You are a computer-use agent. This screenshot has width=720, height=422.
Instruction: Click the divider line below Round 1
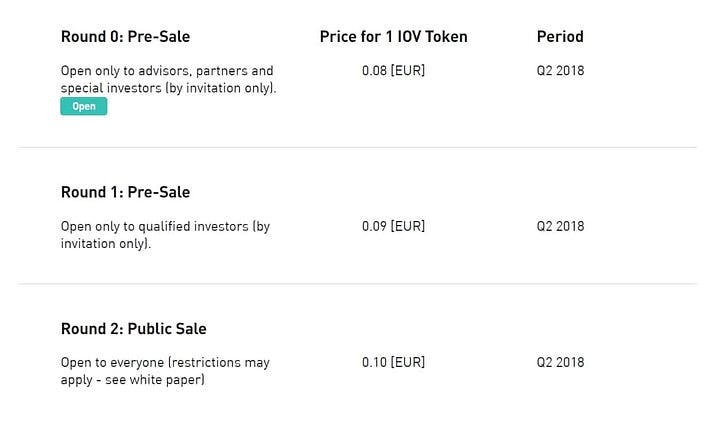coord(358,284)
